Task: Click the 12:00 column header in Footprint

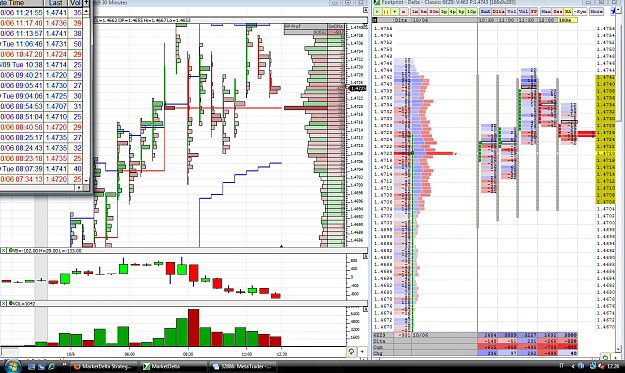Action: click(x=547, y=20)
